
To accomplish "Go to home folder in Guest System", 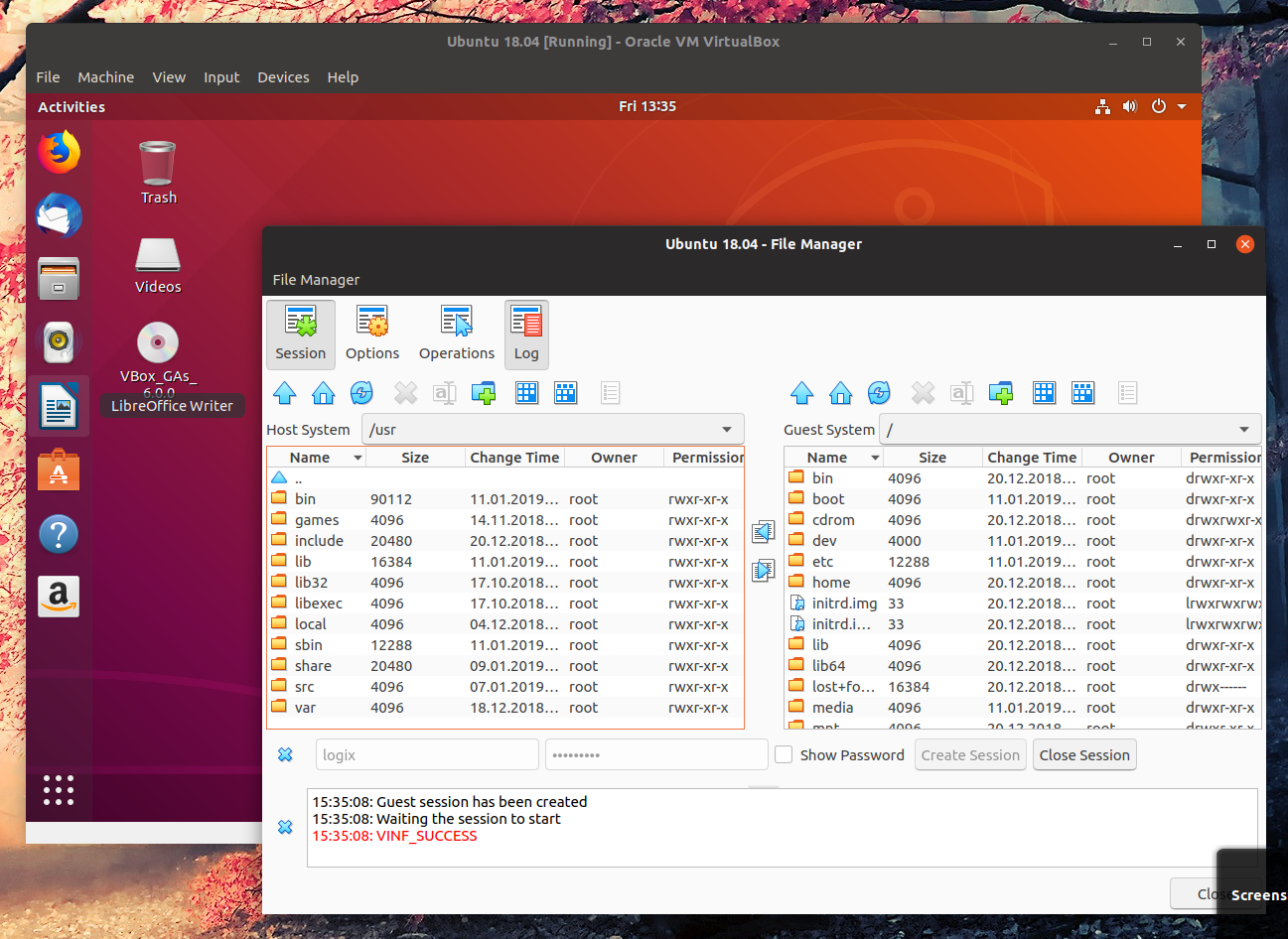I will click(x=841, y=393).
